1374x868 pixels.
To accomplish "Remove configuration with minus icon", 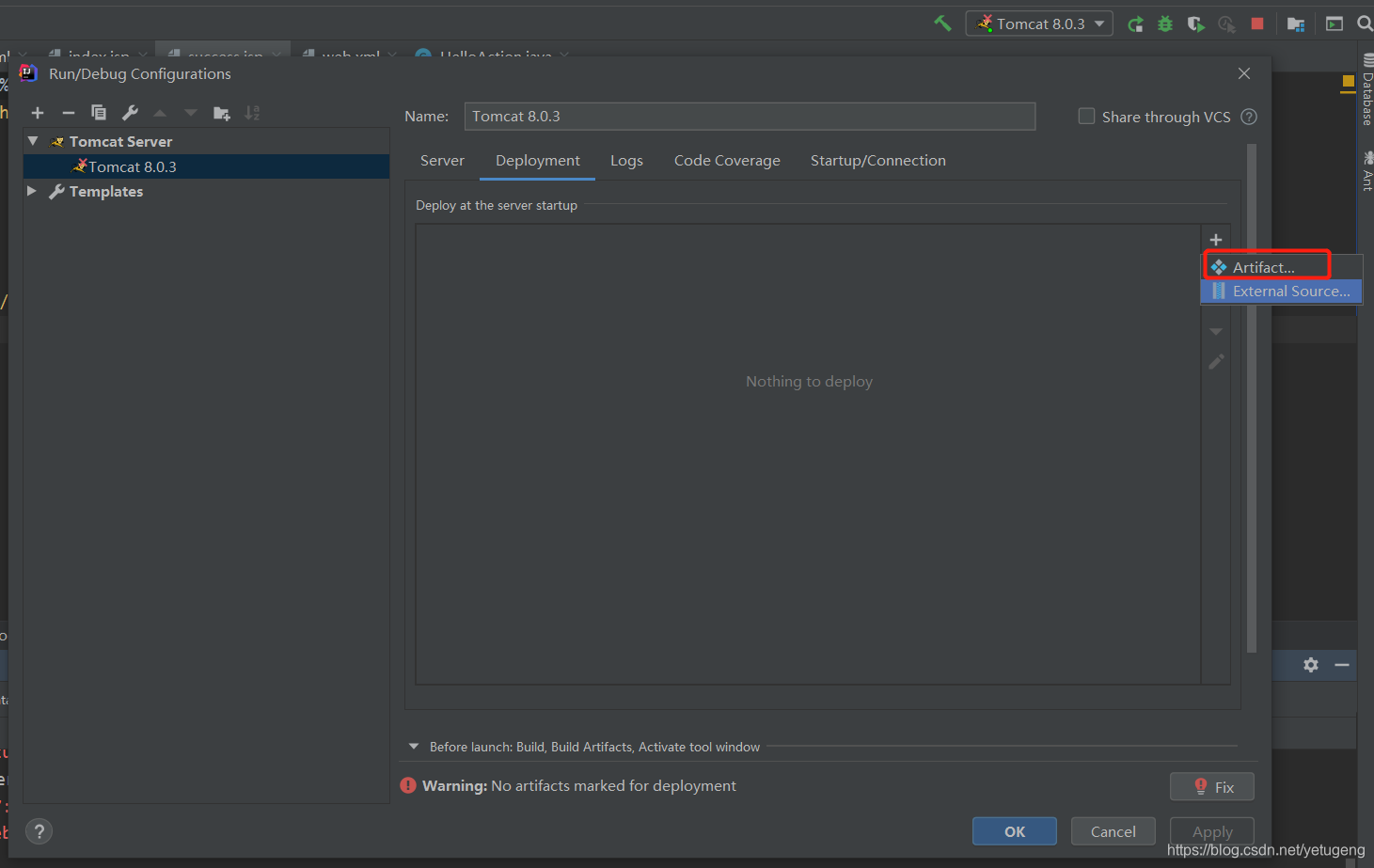I will click(68, 113).
